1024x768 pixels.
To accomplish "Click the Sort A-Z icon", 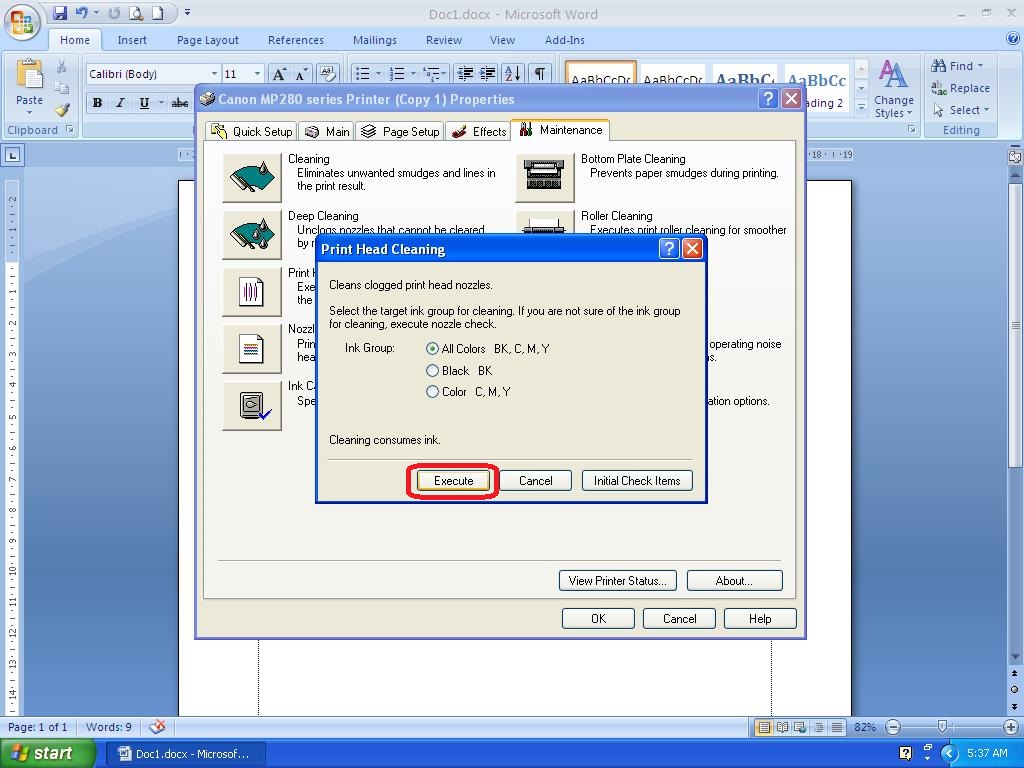I will click(x=513, y=74).
